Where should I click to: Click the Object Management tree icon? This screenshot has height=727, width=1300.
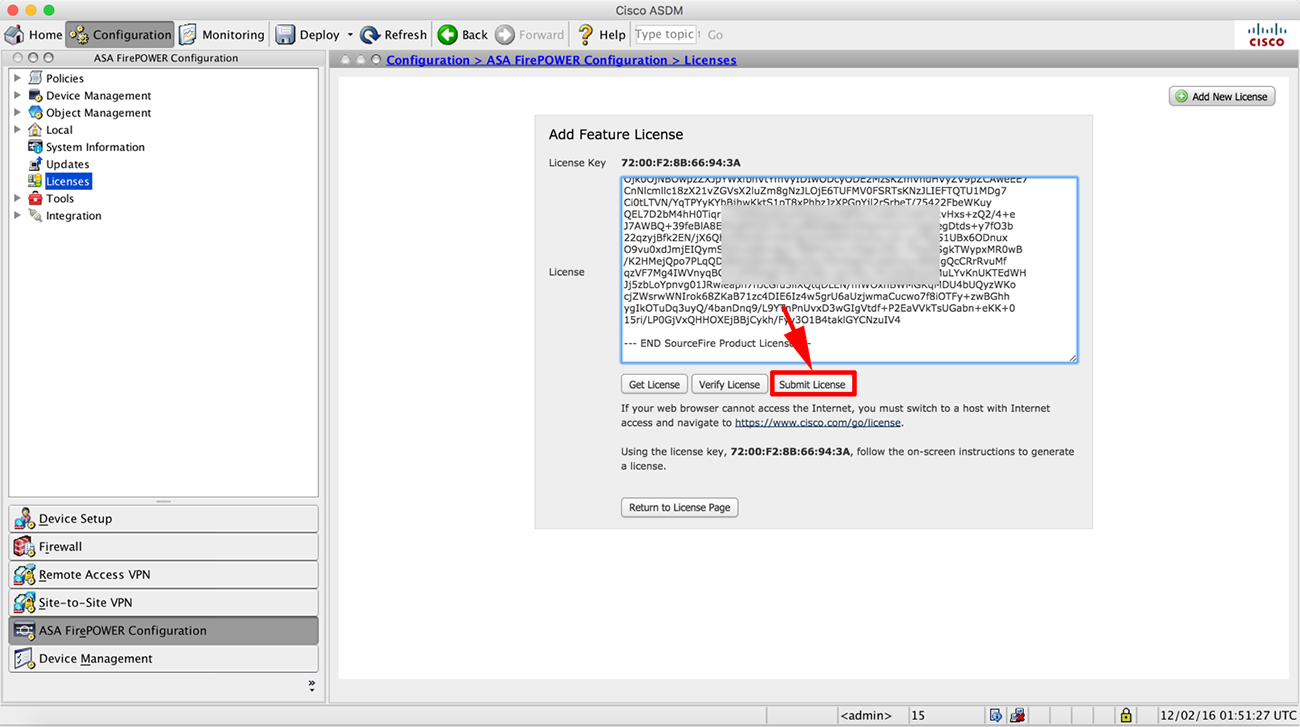tap(35, 112)
